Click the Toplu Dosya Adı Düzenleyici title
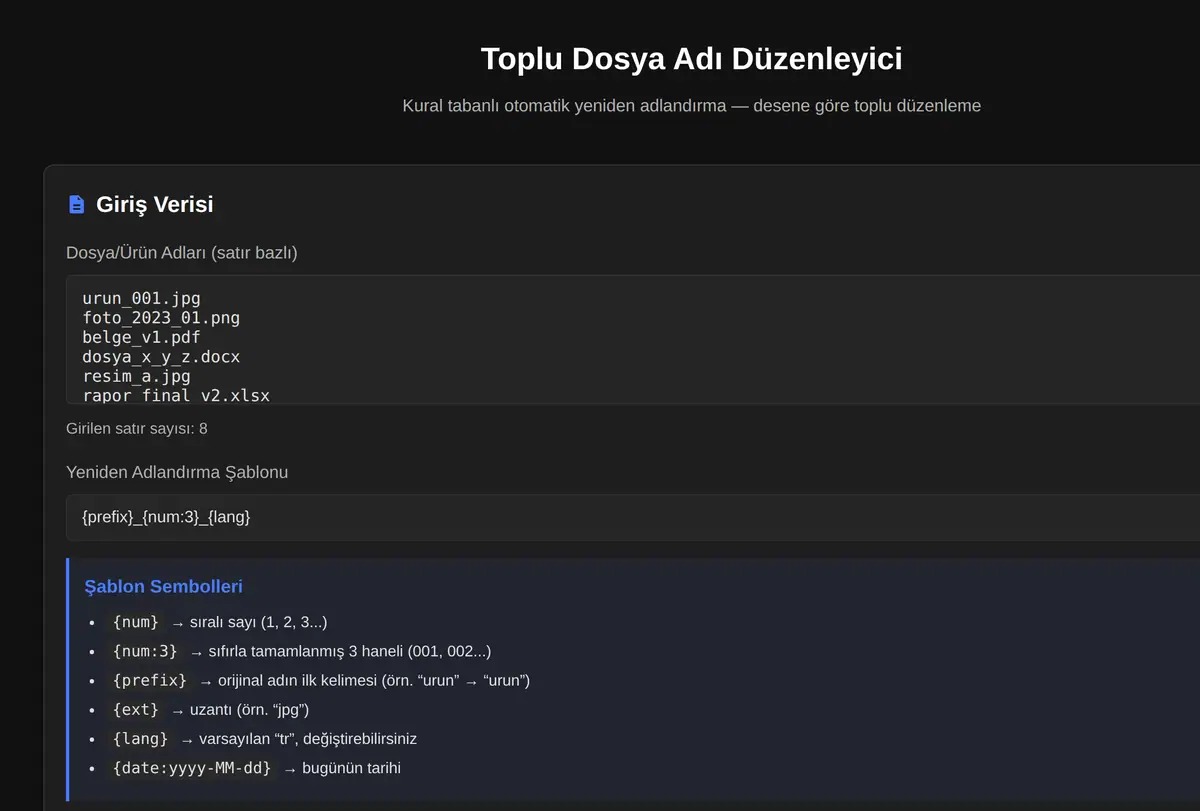Screen dimensions: 1200x811 (691, 59)
